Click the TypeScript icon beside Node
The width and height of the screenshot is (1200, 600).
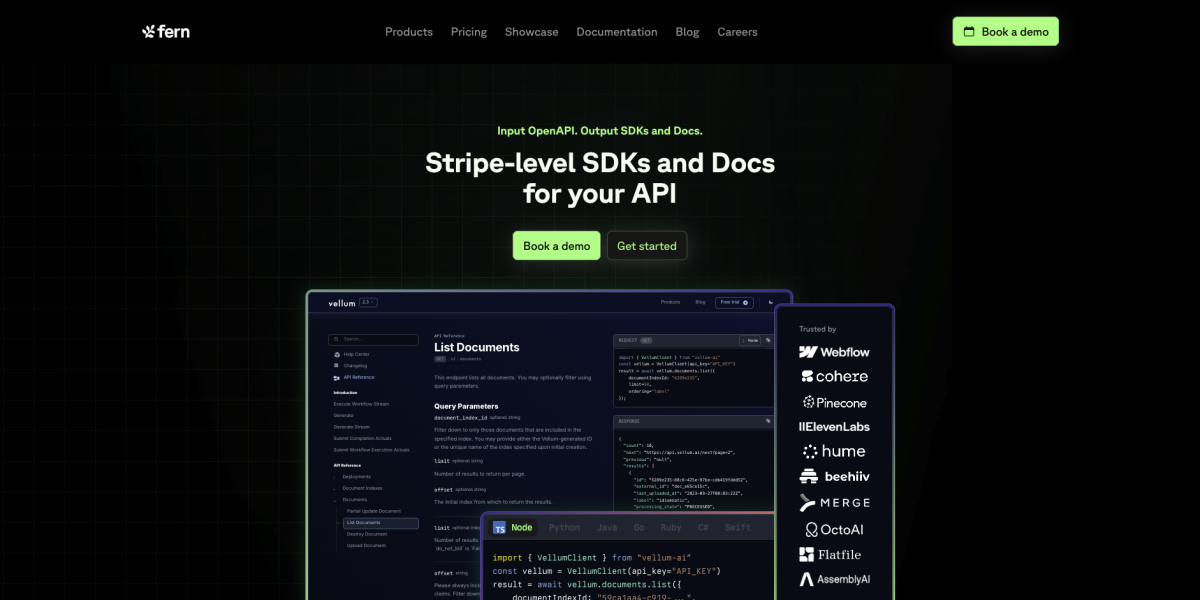pyautogui.click(x=499, y=527)
